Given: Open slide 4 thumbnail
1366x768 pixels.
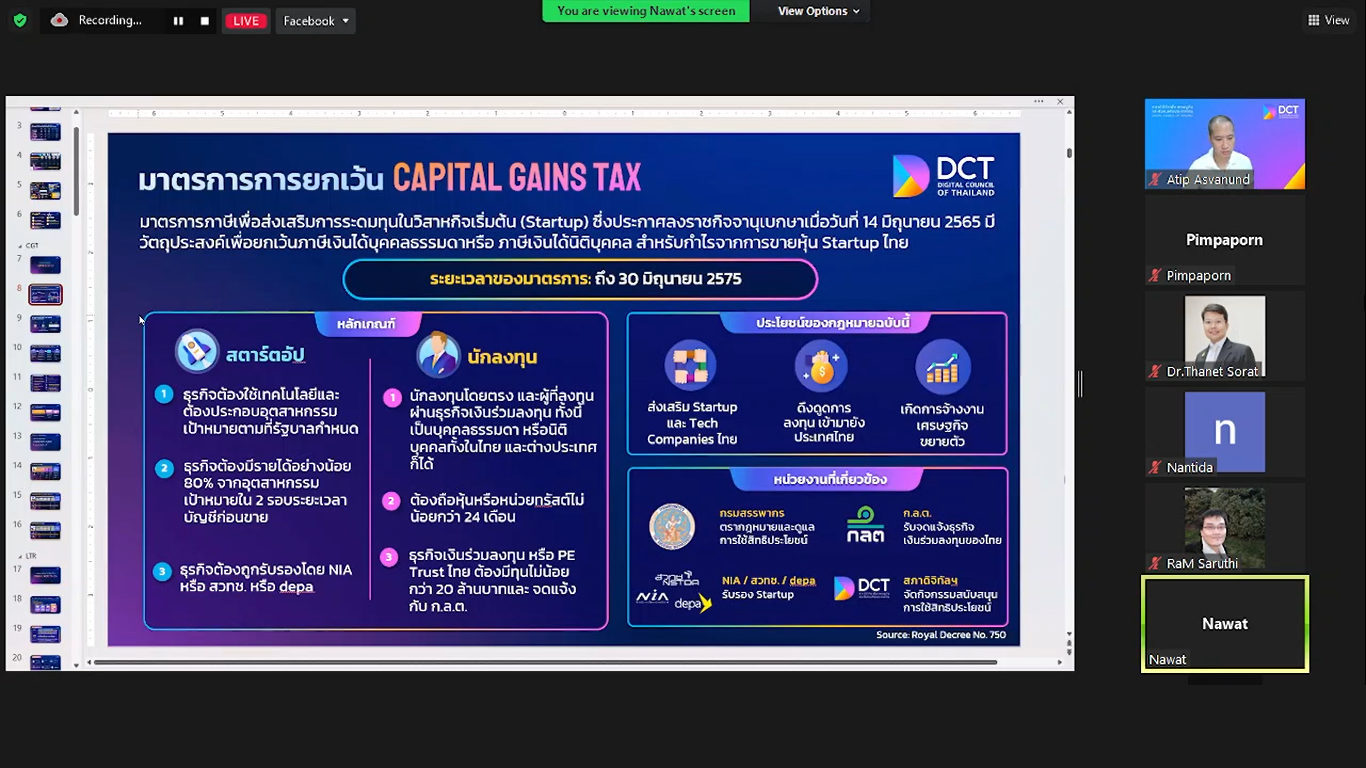Looking at the screenshot, I should [x=45, y=161].
